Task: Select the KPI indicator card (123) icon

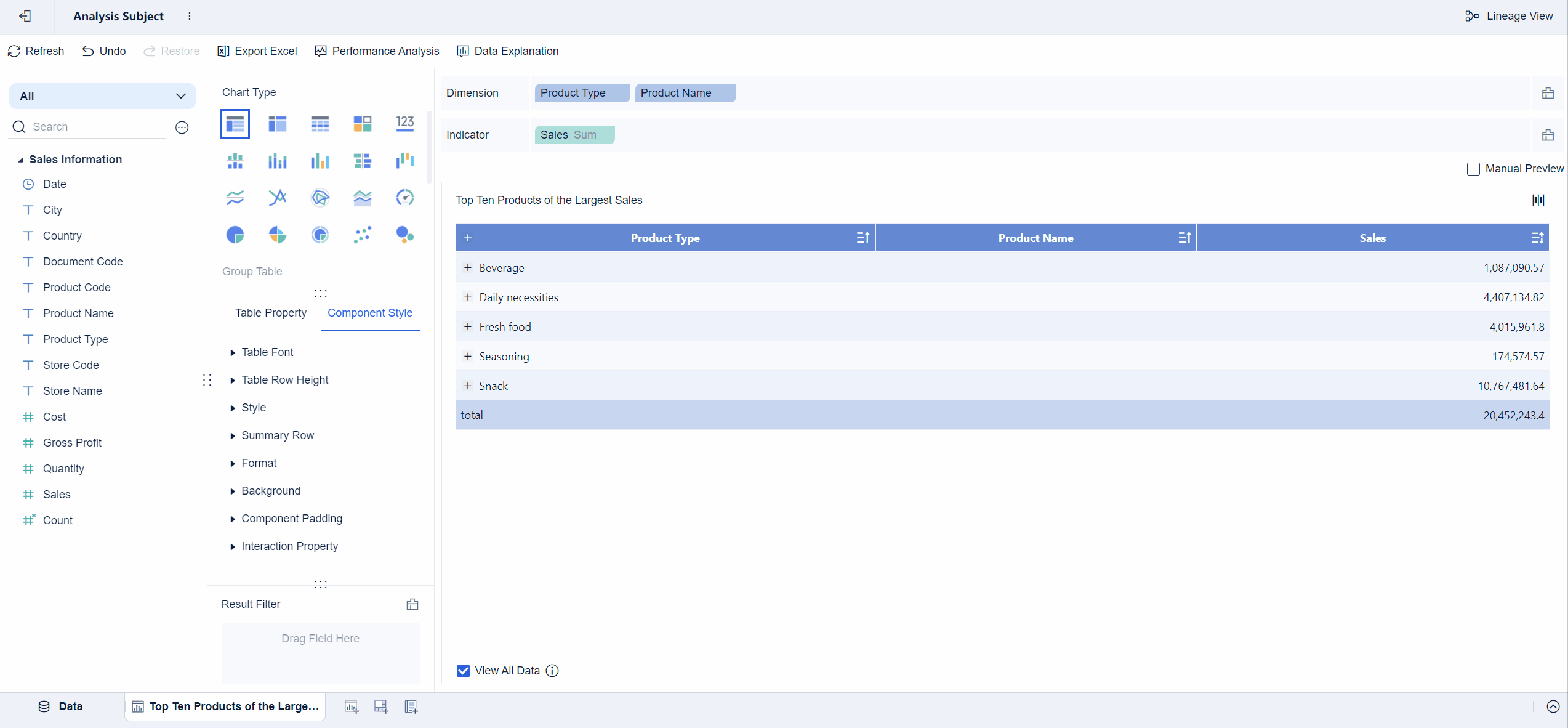Action: click(x=405, y=124)
